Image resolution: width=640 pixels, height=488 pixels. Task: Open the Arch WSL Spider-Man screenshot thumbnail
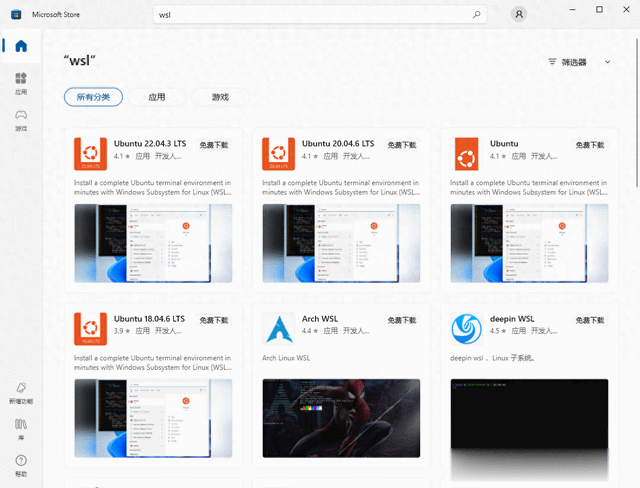tap(341, 418)
